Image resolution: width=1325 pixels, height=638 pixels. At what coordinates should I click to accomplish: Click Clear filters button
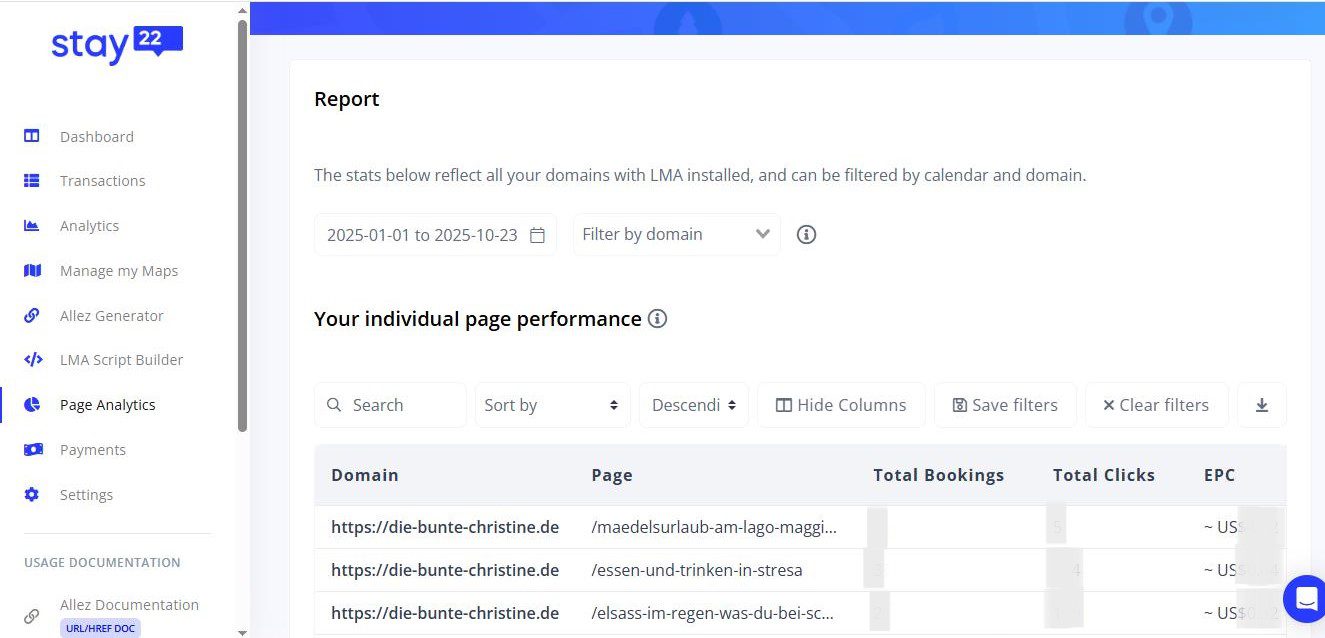[x=1155, y=405]
